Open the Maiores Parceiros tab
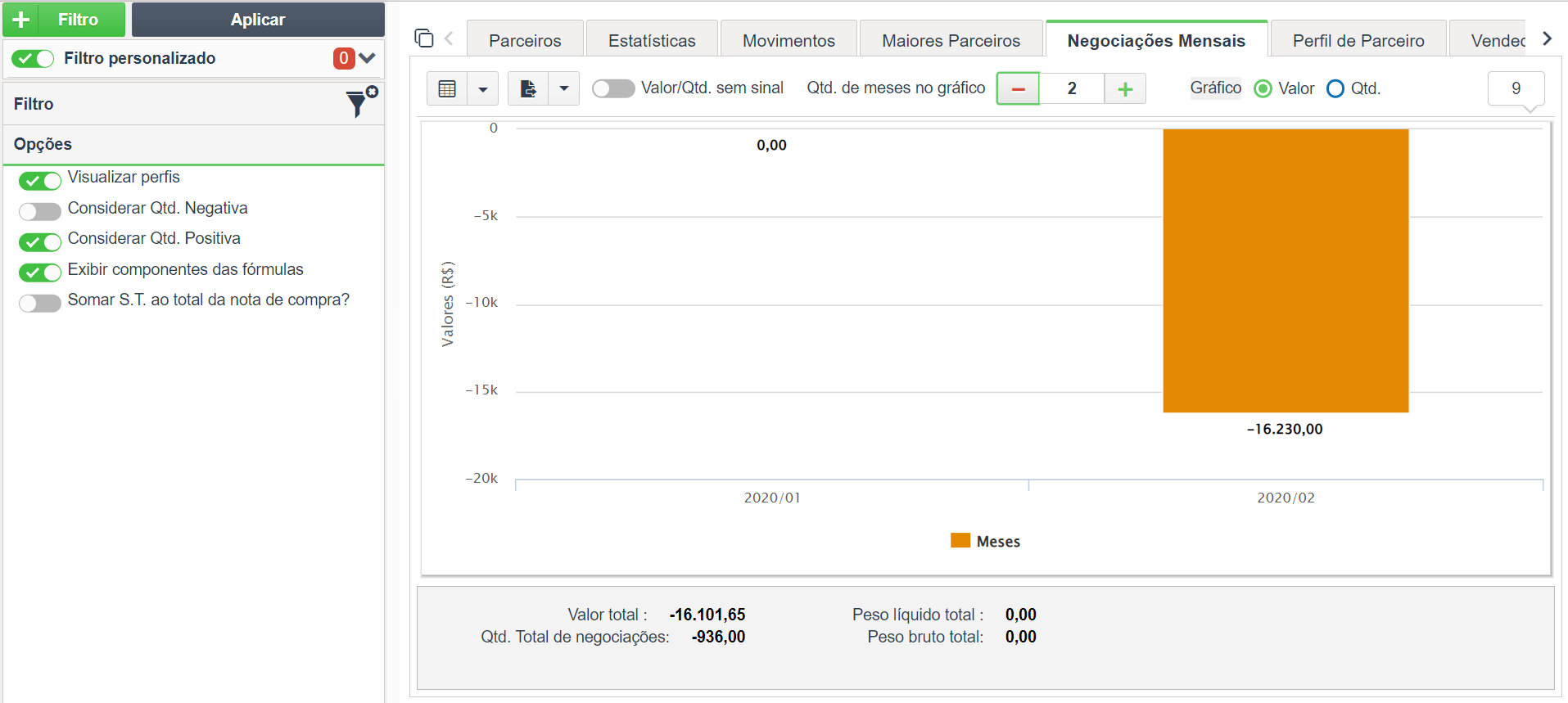1568x703 pixels. click(x=951, y=40)
